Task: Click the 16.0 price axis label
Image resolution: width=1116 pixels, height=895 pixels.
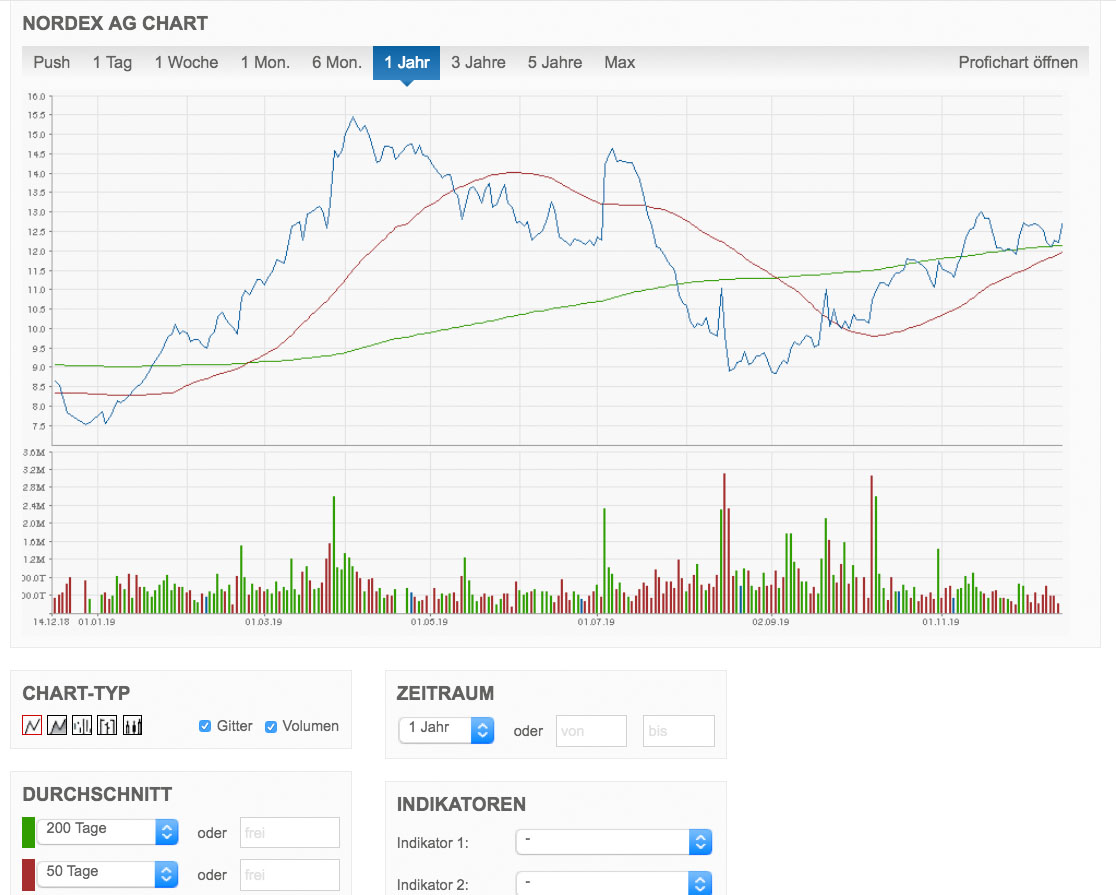Action: pos(36,96)
